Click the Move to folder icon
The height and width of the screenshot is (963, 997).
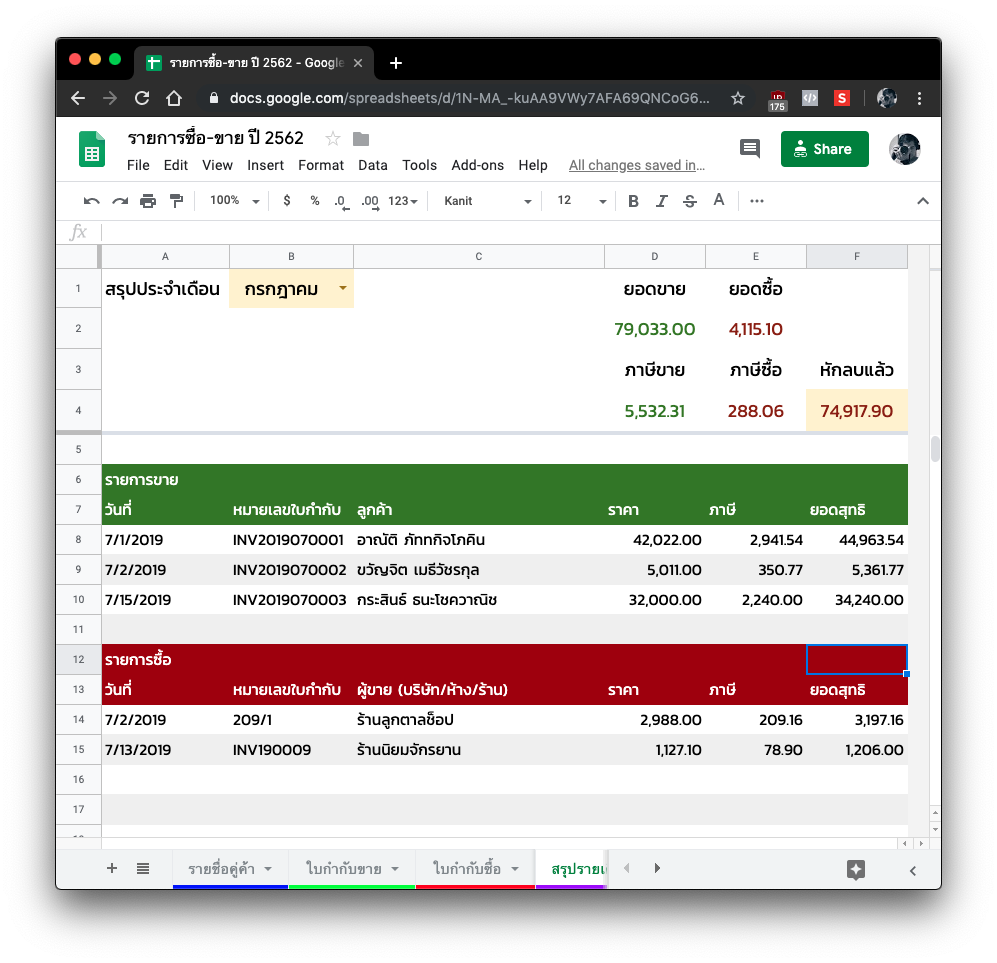361,139
